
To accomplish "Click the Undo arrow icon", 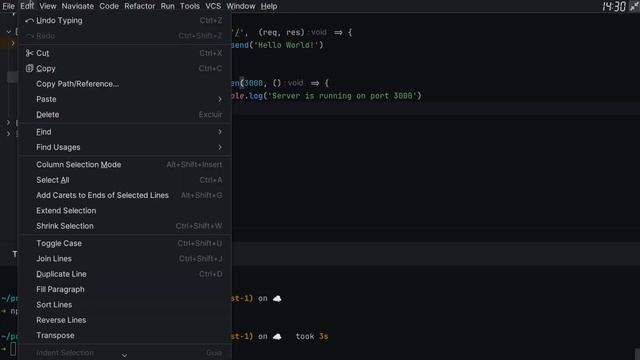I will 29,20.
